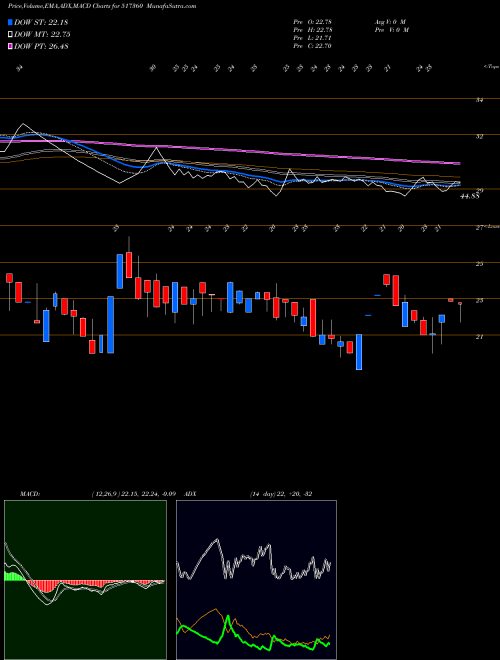
Task: Click the orange line peak in ADX panel
Action: click(215, 609)
